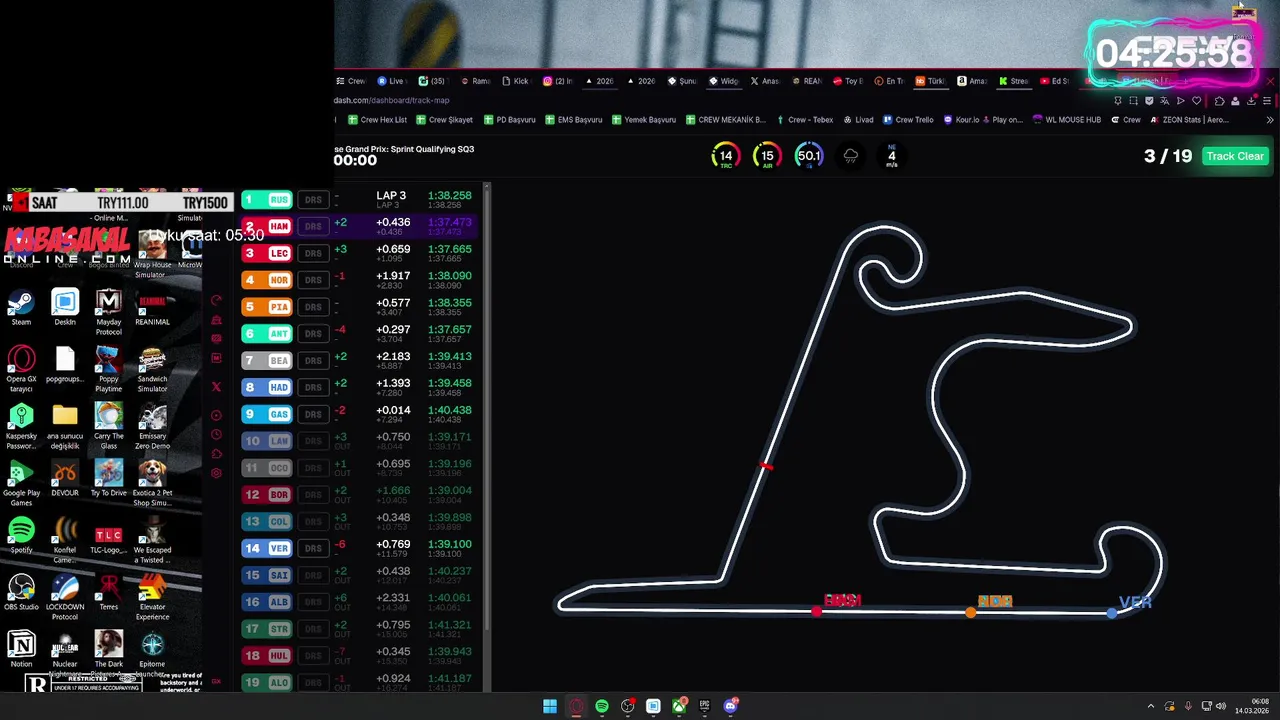Open the Notion desktop shortcut

21,649
